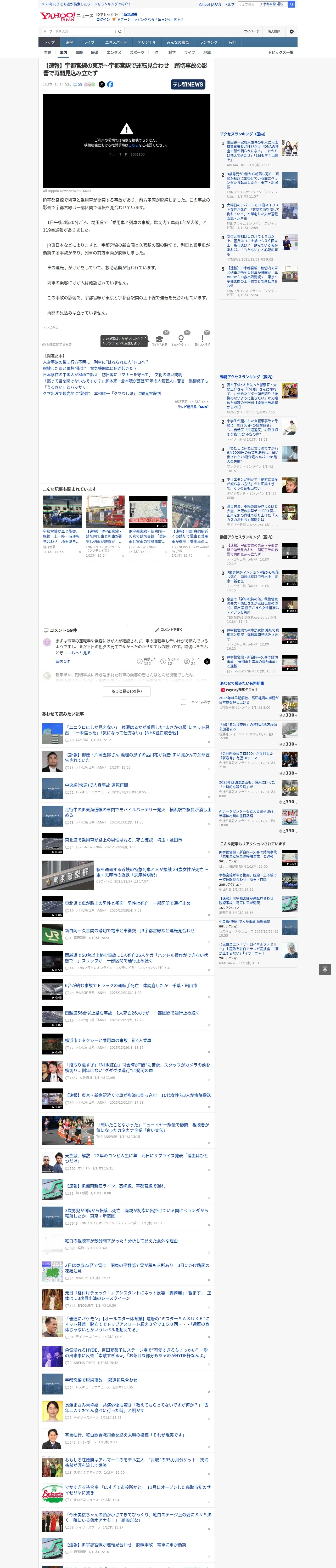Open the 鳥羽警察署 article thumbnail
336x1568 pixels.
[x=68, y=875]
